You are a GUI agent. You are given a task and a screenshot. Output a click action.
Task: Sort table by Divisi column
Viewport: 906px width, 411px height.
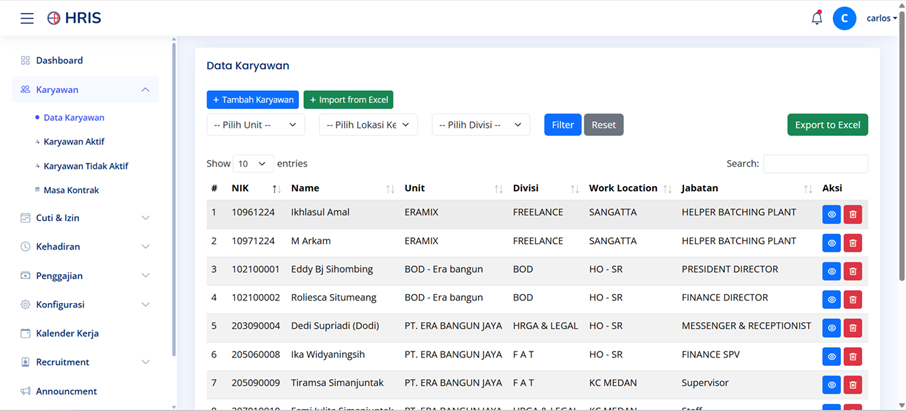click(x=545, y=188)
